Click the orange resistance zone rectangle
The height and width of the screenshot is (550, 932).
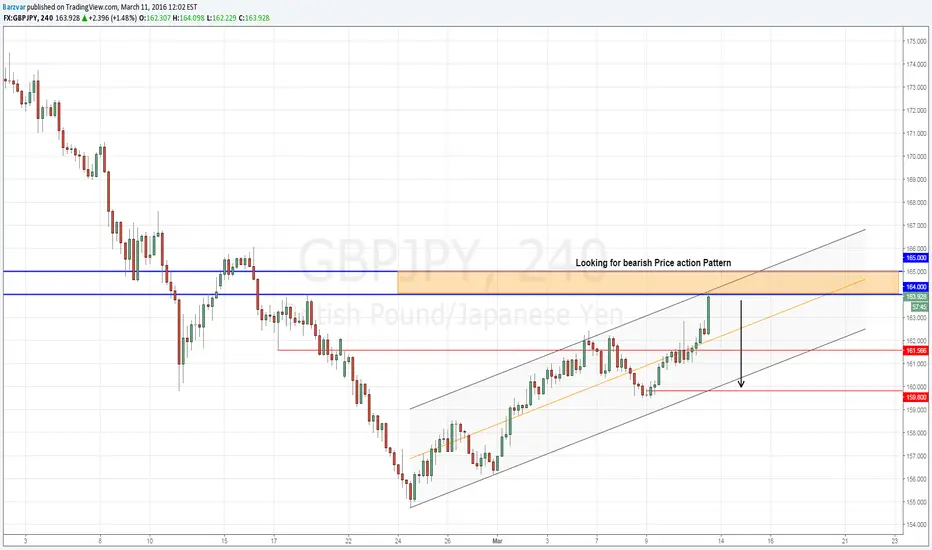tap(648, 282)
